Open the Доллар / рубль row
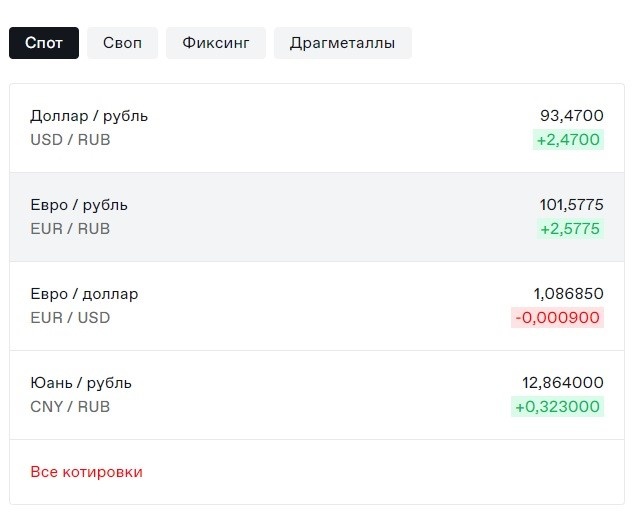 pyautogui.click(x=317, y=128)
